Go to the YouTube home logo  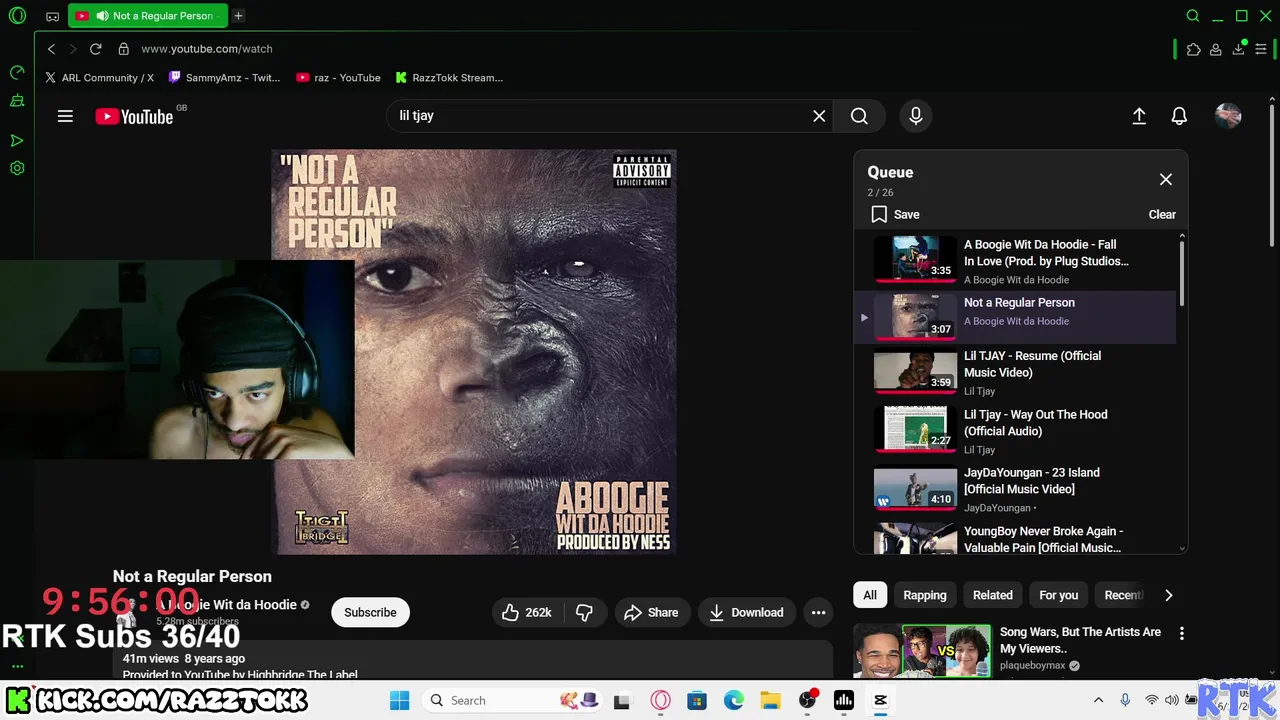click(135, 117)
